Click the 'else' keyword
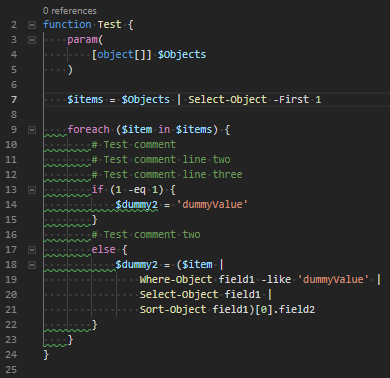 [104, 250]
